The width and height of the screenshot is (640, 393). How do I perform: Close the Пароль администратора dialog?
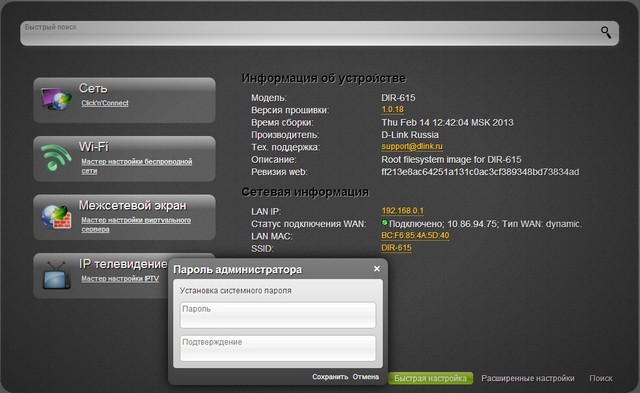(377, 269)
